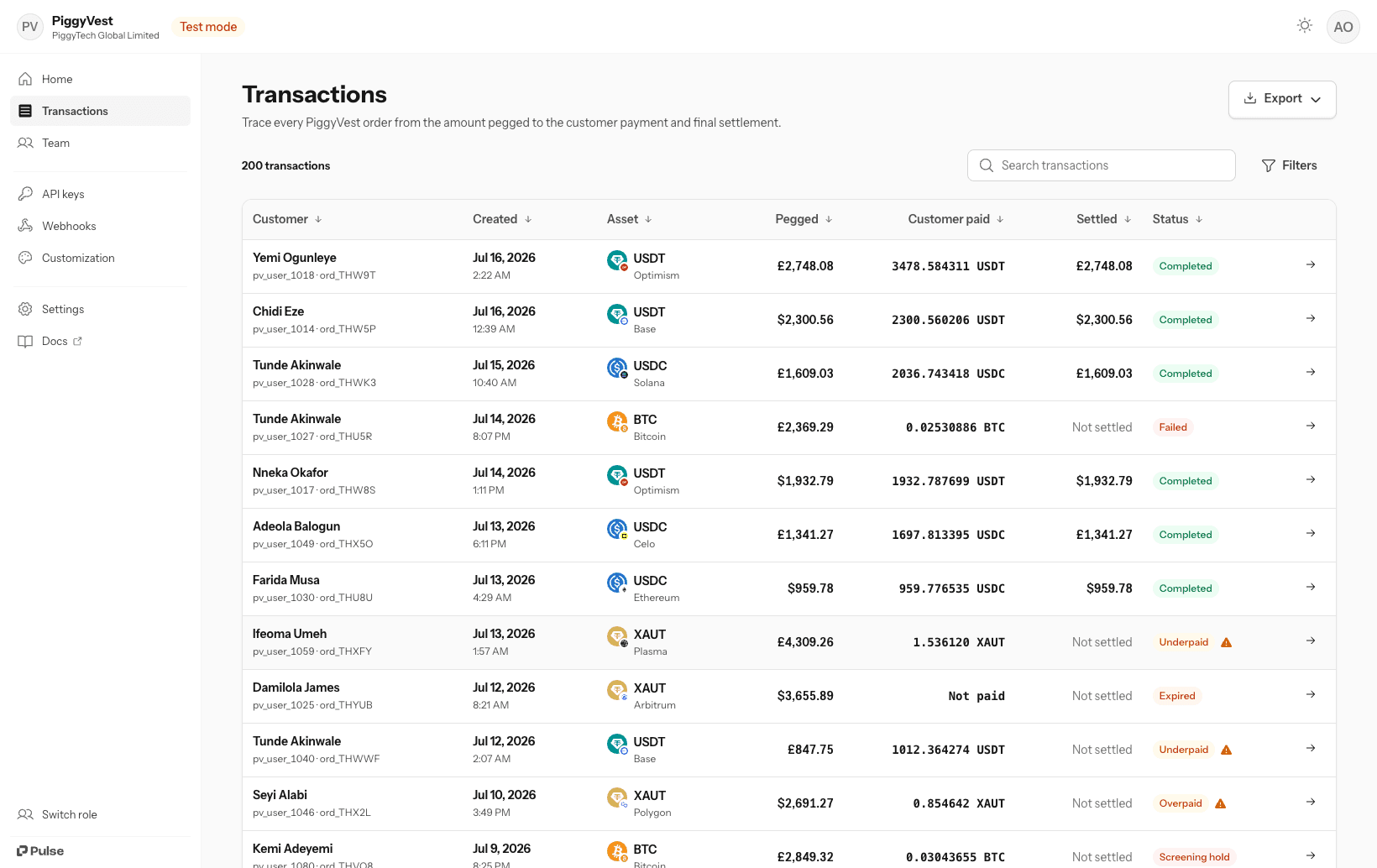Sort by Asset column

point(630,219)
